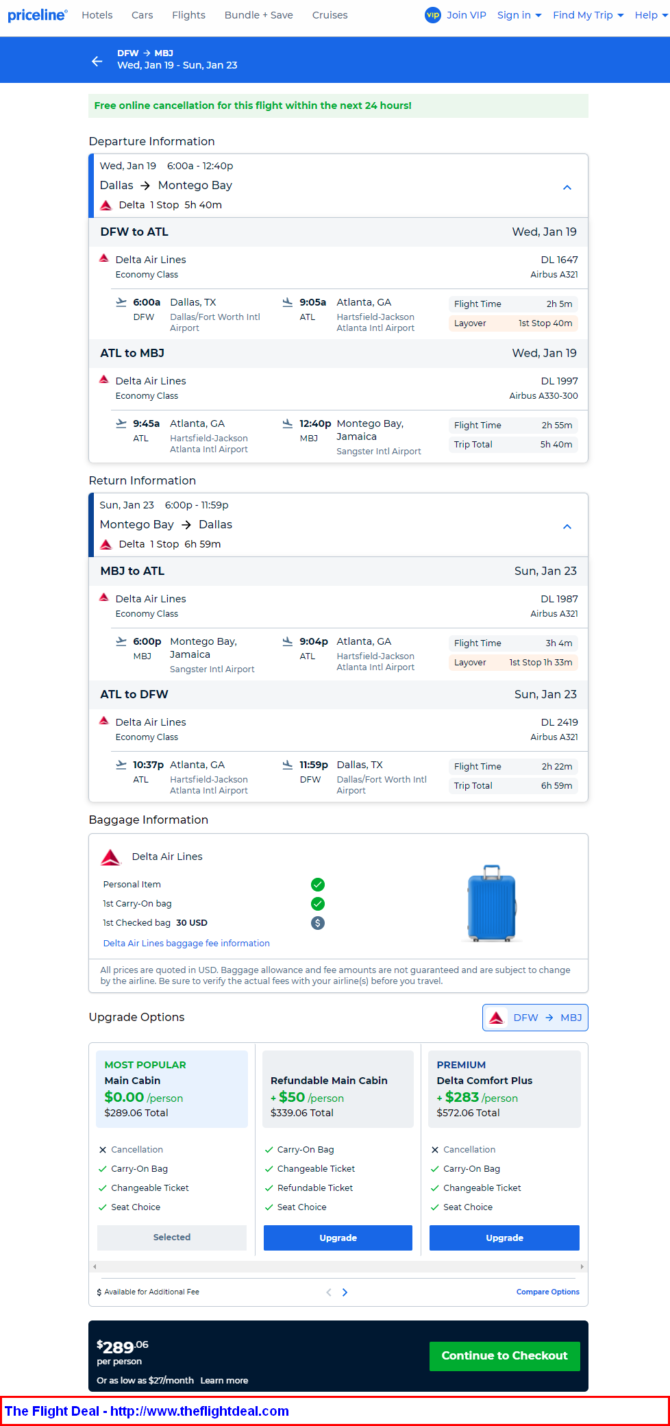
Task: Click the Delta logo in return summary
Action: [x=106, y=544]
